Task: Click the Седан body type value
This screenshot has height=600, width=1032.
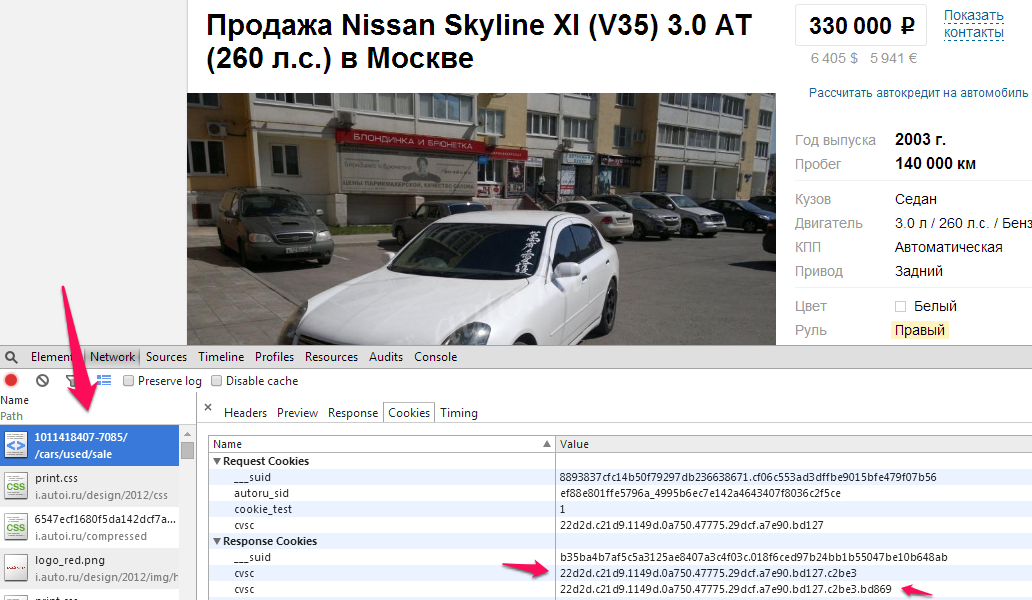Action: pos(916,199)
